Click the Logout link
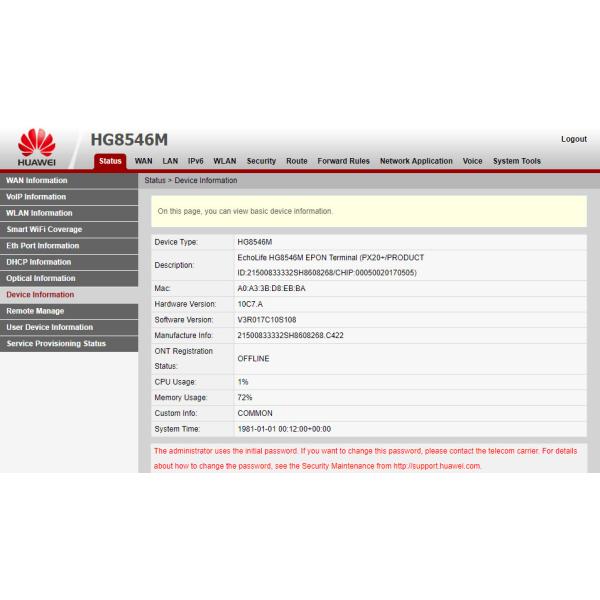 (574, 139)
